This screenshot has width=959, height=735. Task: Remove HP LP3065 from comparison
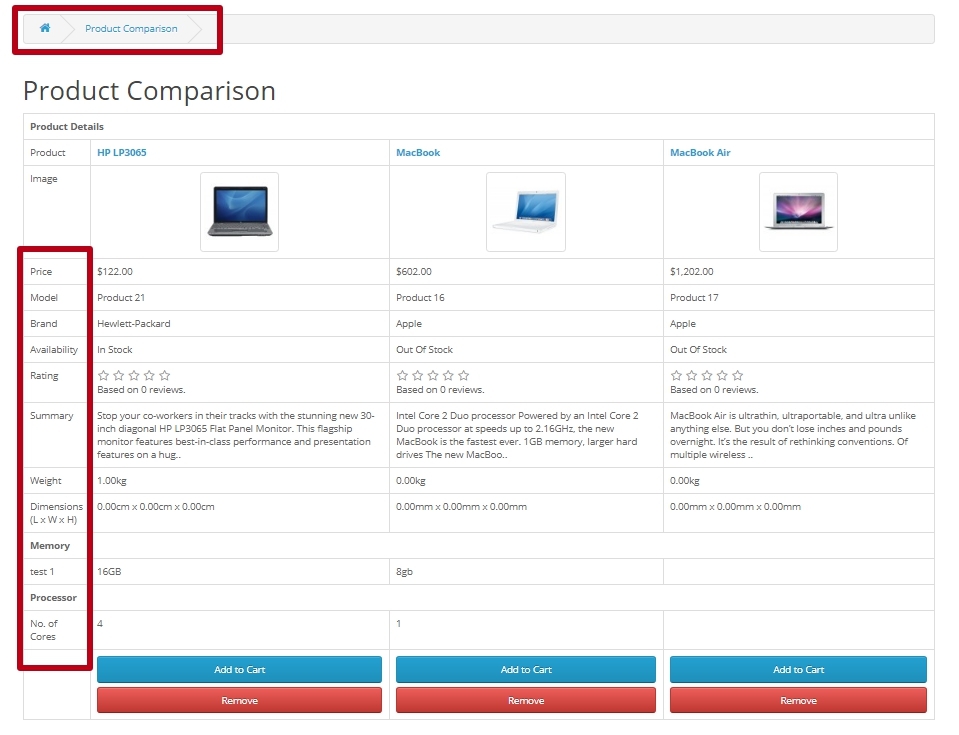pyautogui.click(x=239, y=700)
